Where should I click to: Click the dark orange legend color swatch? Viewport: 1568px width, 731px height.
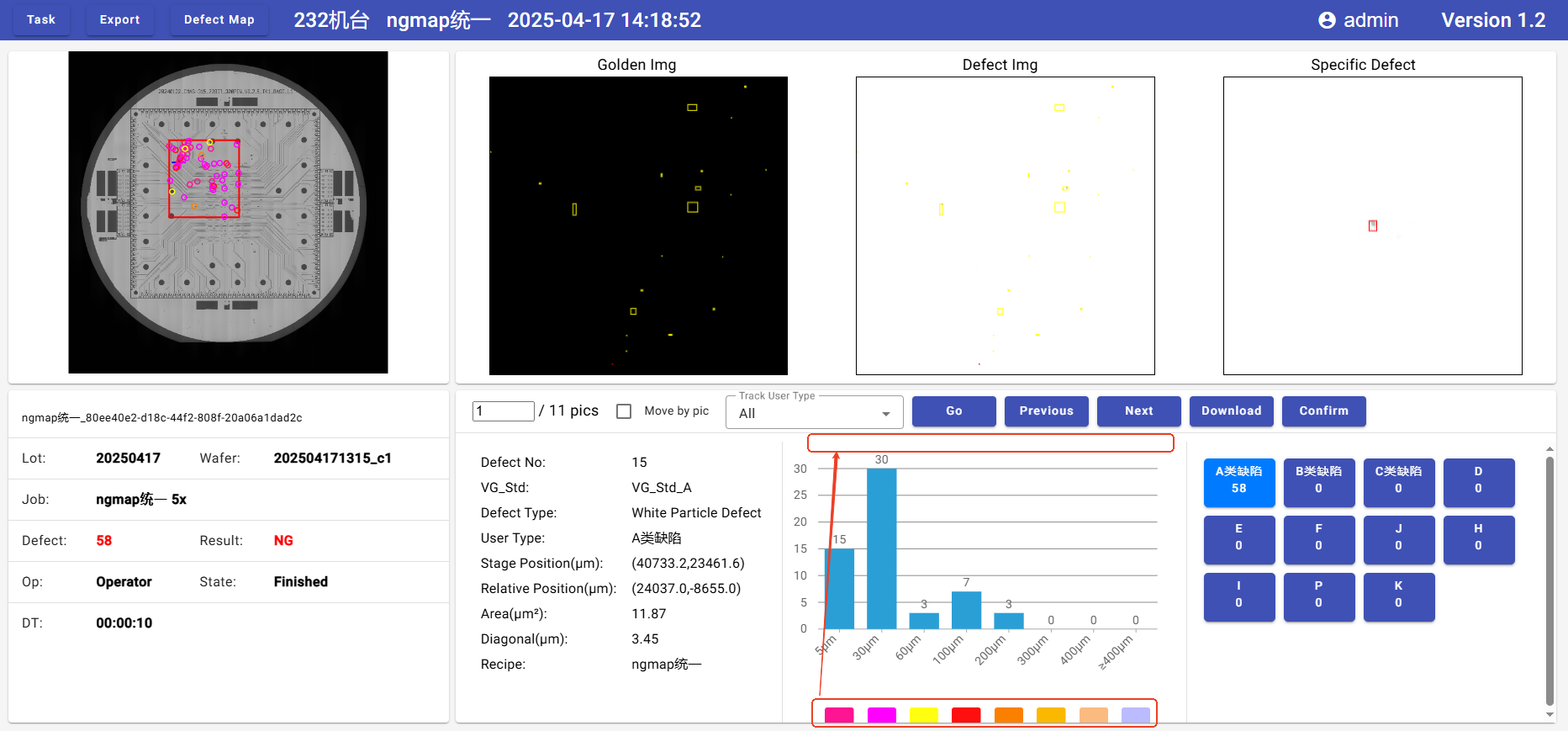click(x=1008, y=715)
